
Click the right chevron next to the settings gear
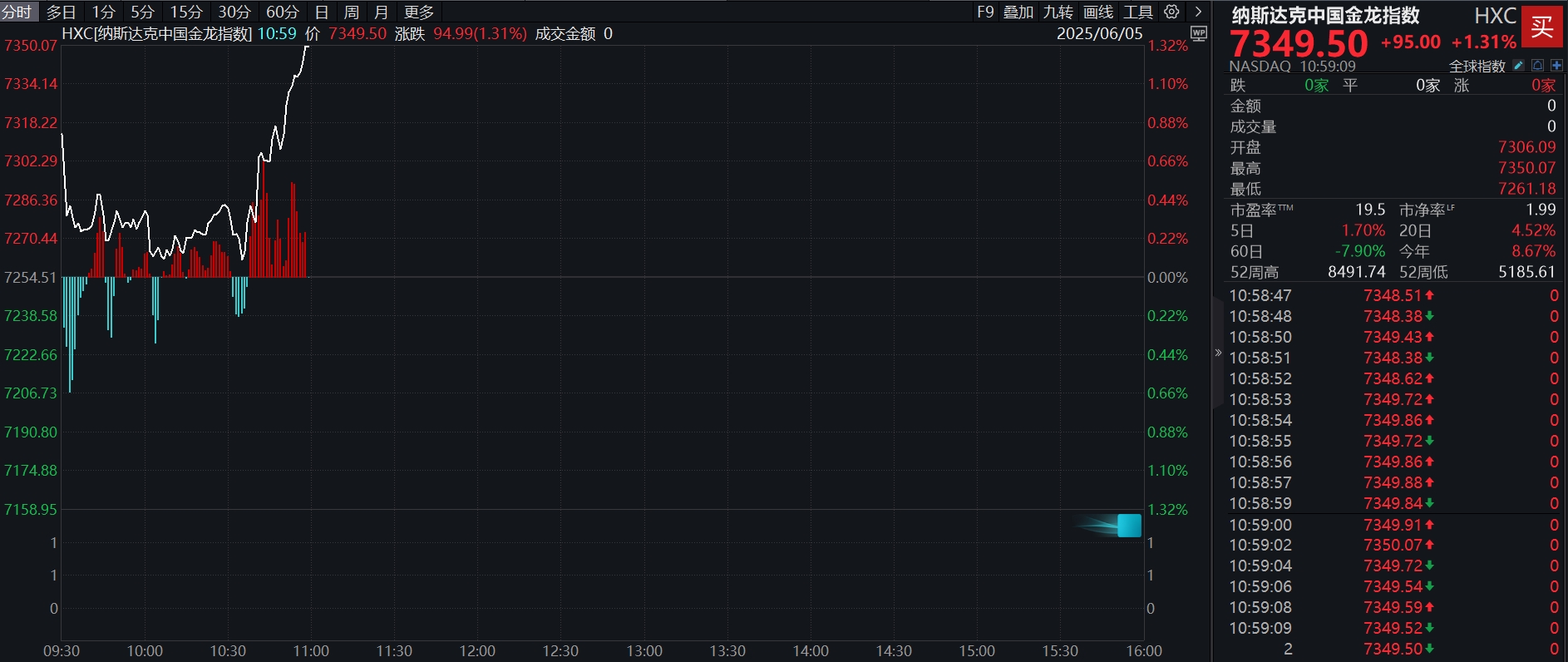click(1198, 12)
